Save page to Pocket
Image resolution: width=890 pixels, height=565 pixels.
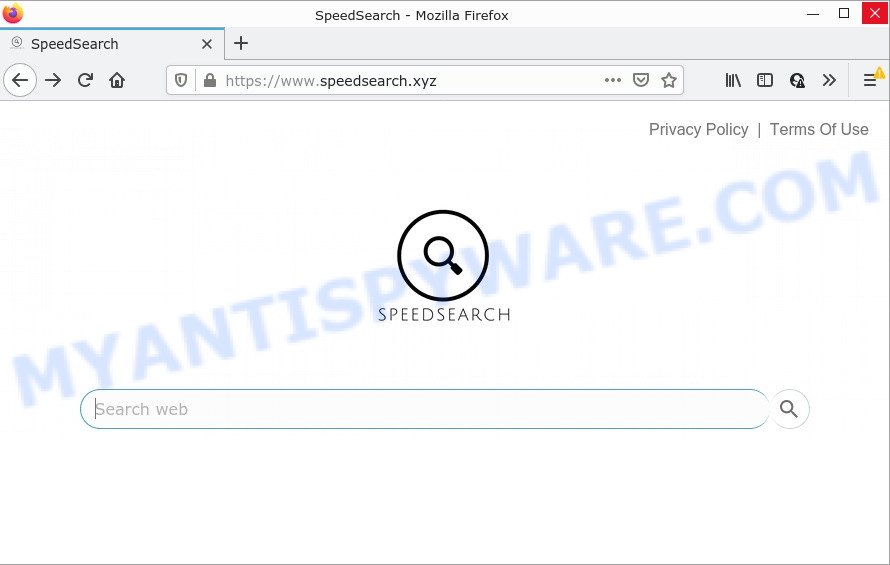pyautogui.click(x=640, y=80)
